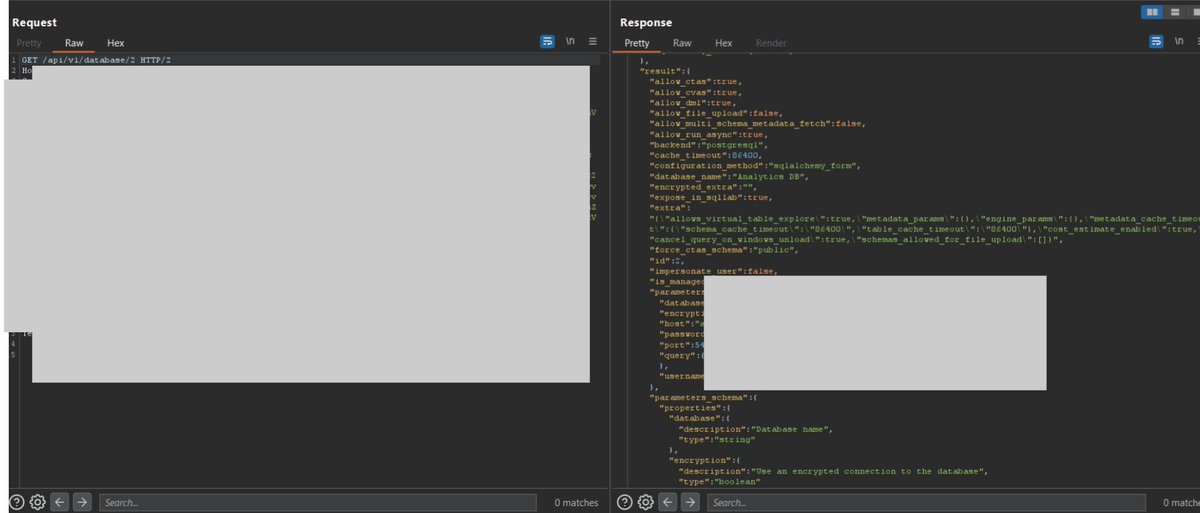This screenshot has height=513, width=1200.
Task: Go to next match in Response search
Action: coord(690,502)
